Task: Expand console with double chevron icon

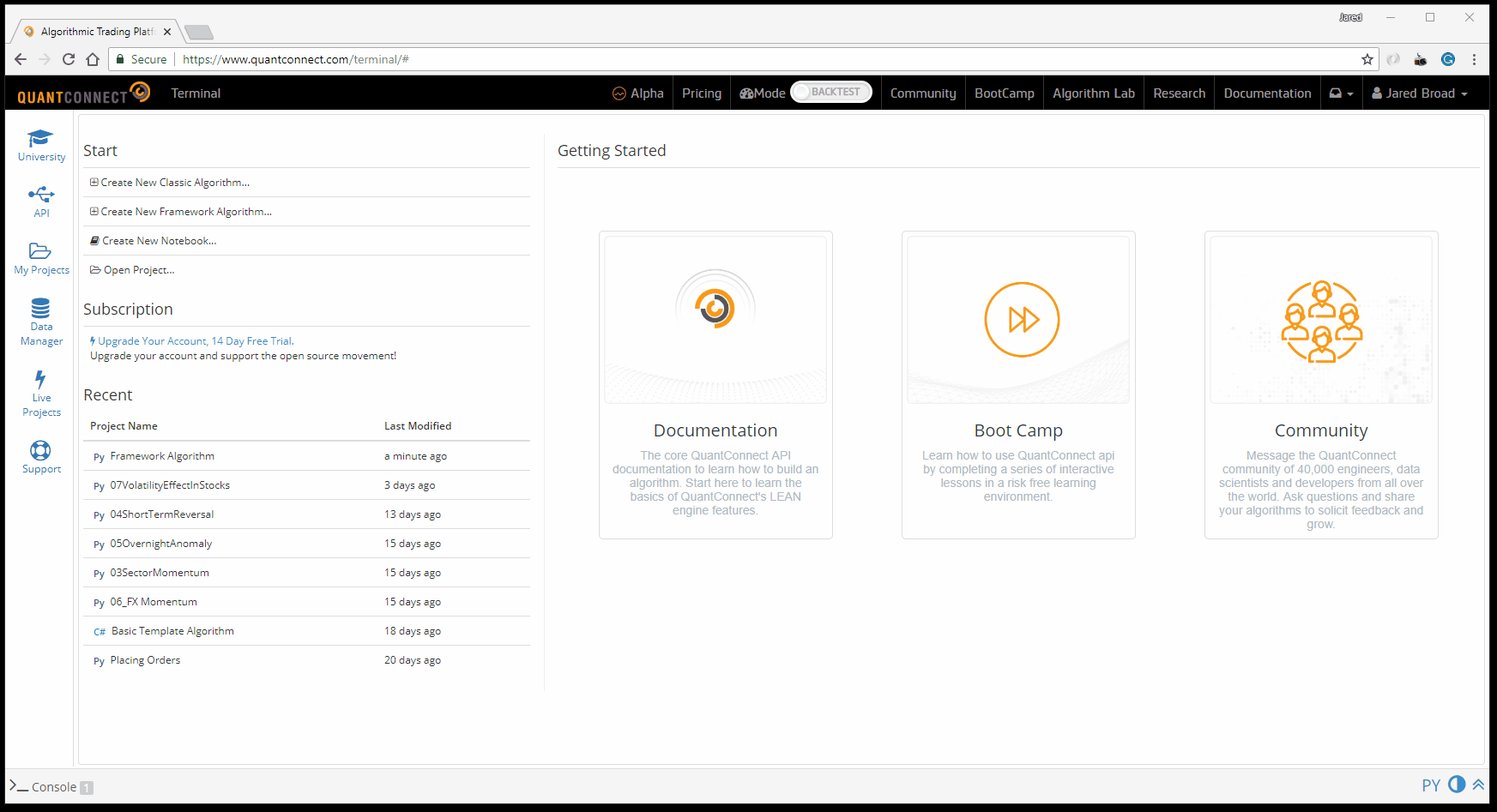Action: tap(1479, 785)
